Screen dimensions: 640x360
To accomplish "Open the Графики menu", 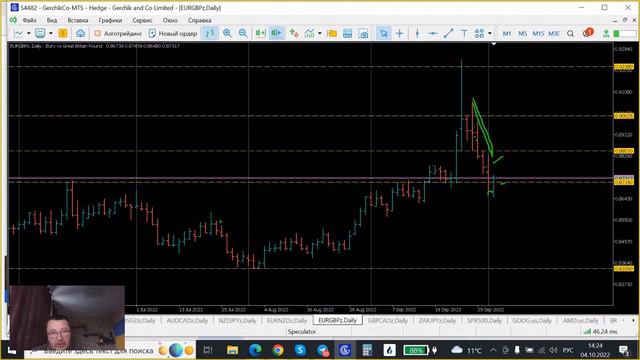I will click(x=110, y=20).
